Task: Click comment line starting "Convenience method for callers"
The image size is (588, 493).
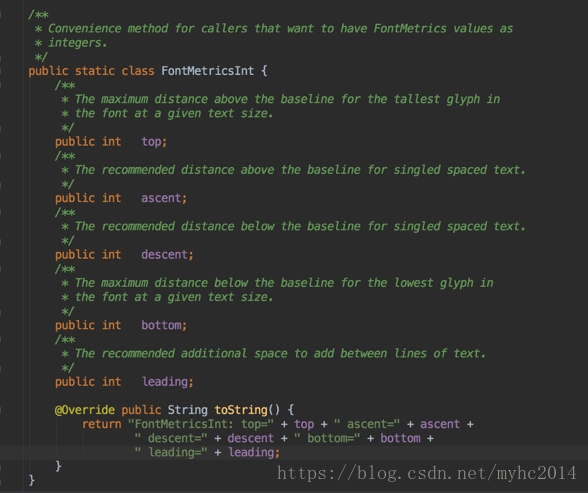Action: coord(274,28)
